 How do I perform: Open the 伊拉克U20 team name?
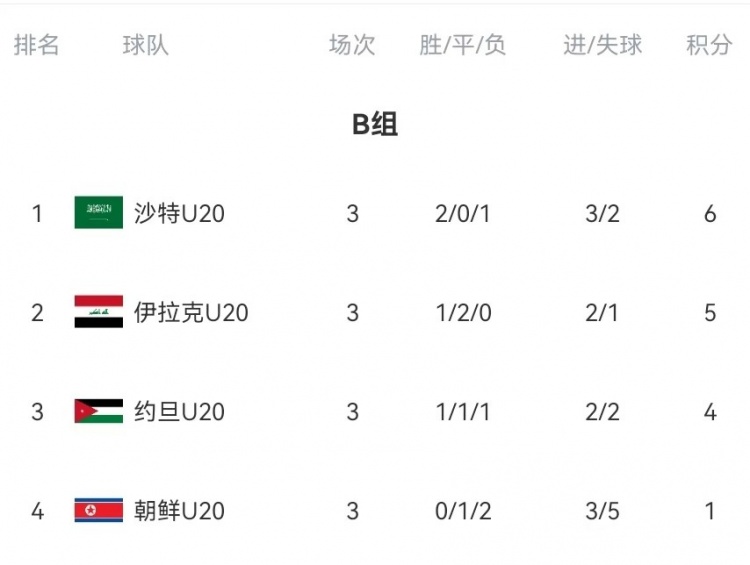point(191,312)
